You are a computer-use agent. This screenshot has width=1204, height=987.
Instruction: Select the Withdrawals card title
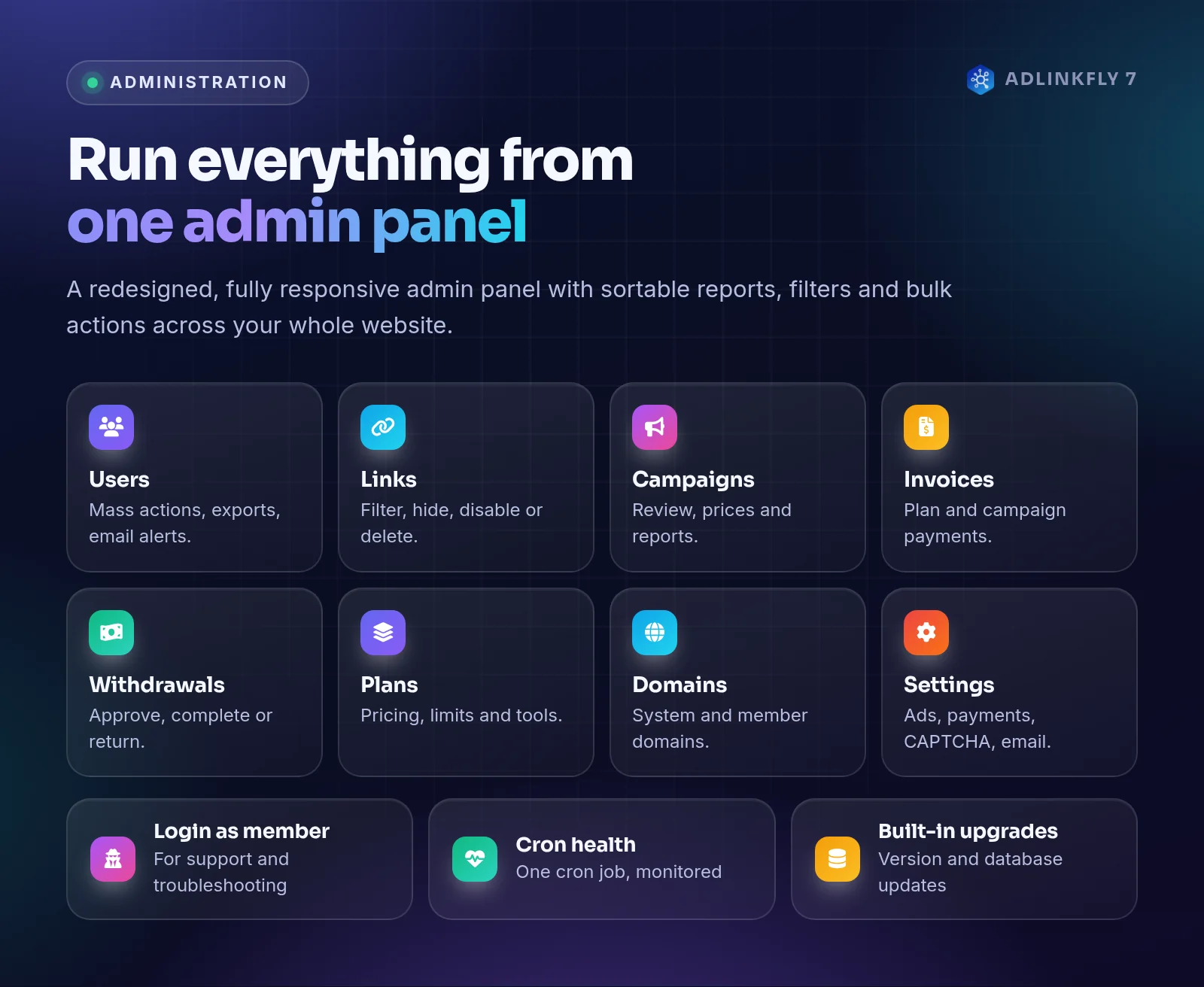tap(157, 685)
